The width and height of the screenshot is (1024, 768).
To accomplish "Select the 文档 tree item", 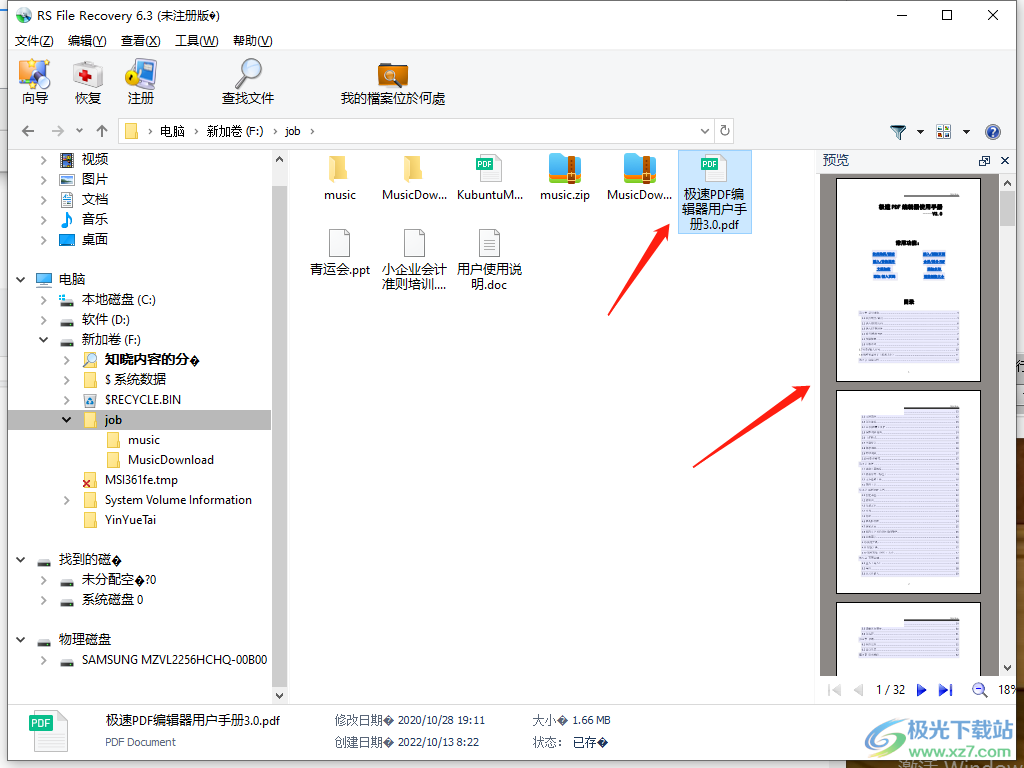I will coord(95,200).
